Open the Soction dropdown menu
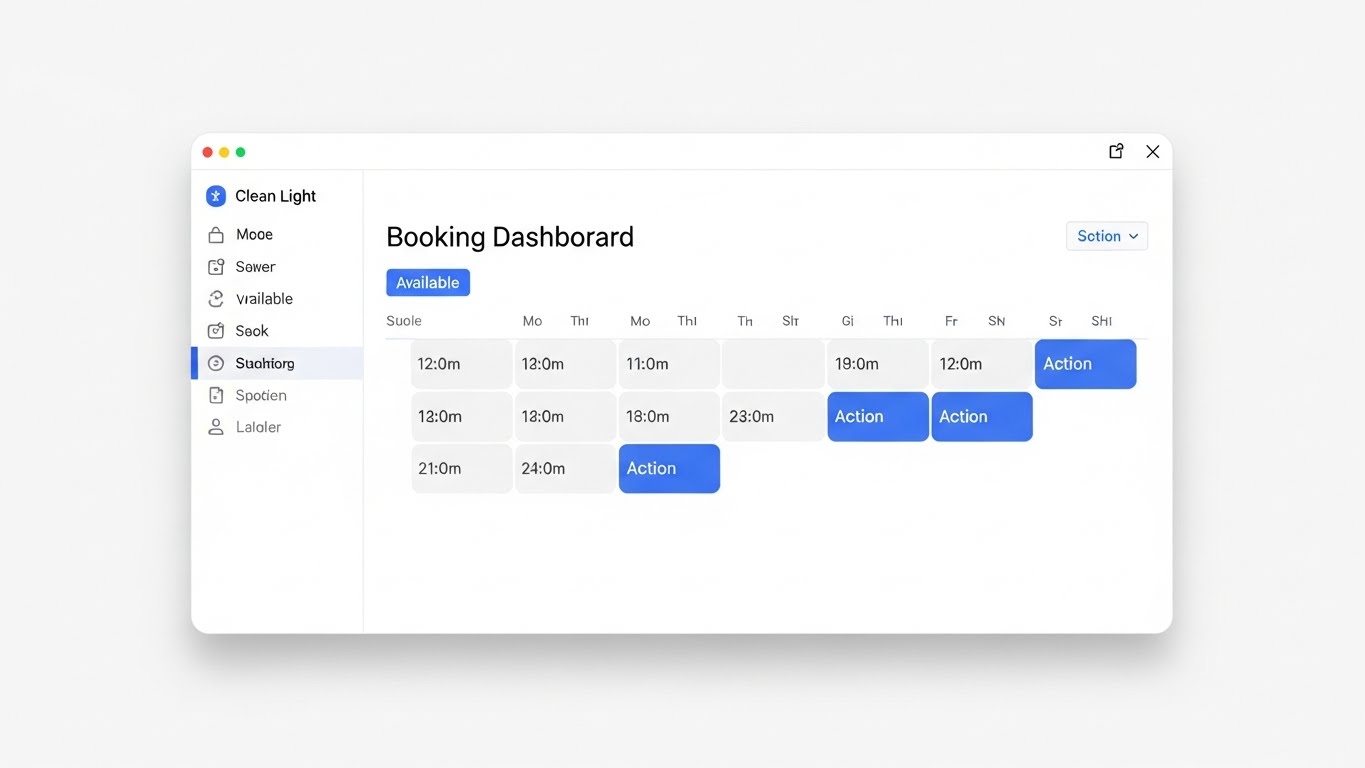1365x768 pixels. [1106, 236]
